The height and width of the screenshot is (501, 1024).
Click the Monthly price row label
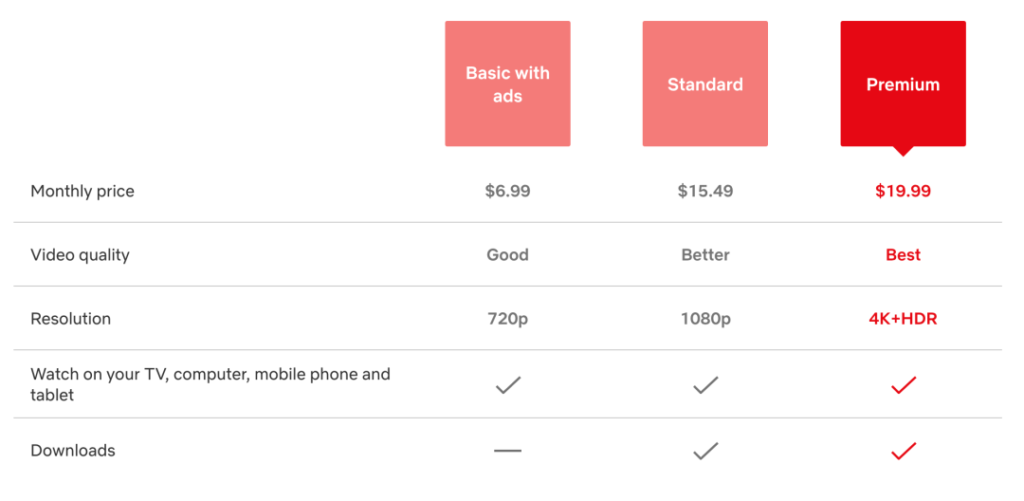click(x=82, y=191)
